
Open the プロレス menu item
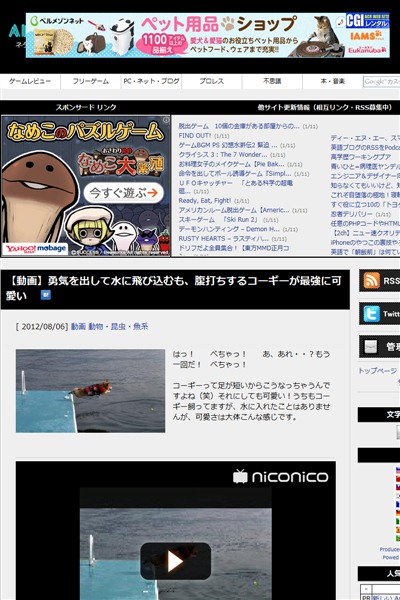pos(212,82)
